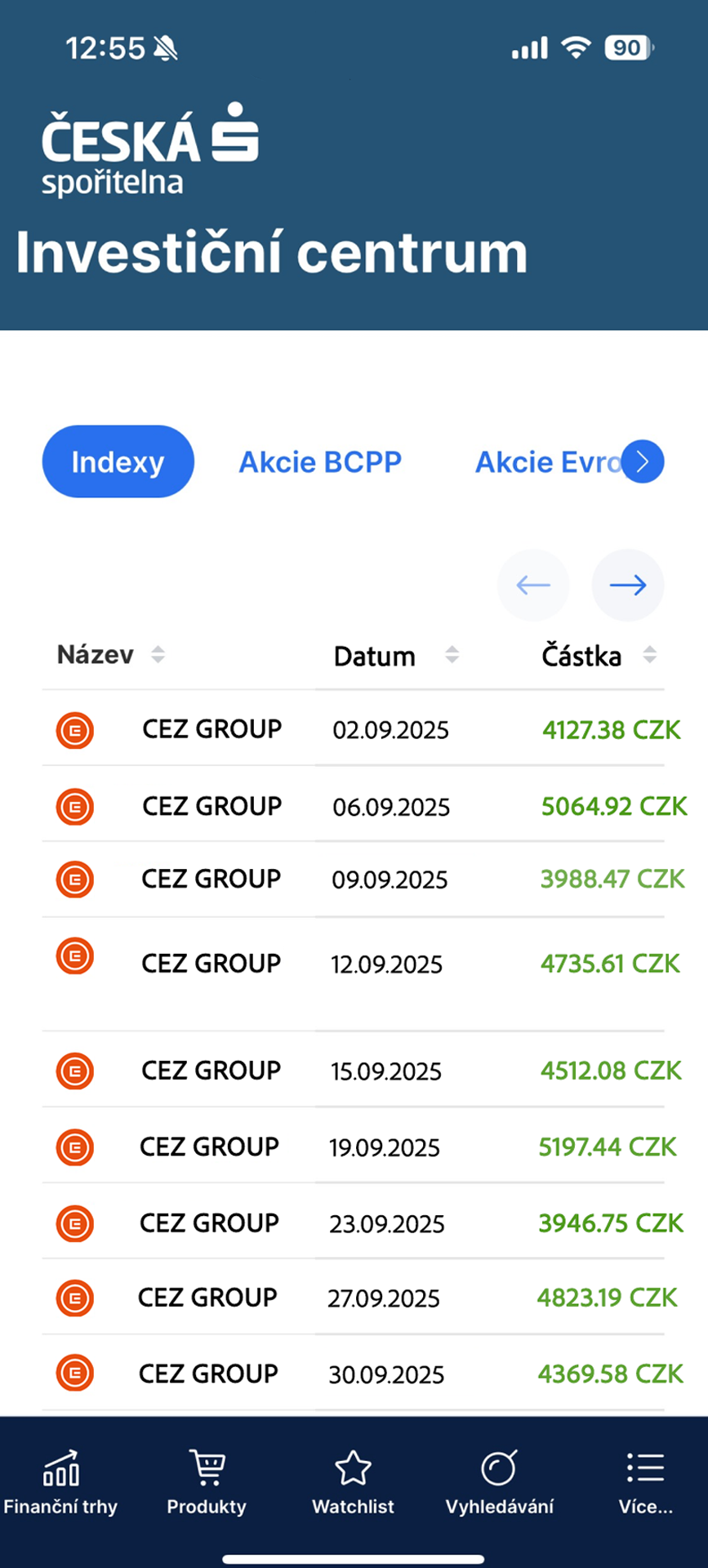
Task: Go to next table page arrow
Action: (x=627, y=585)
